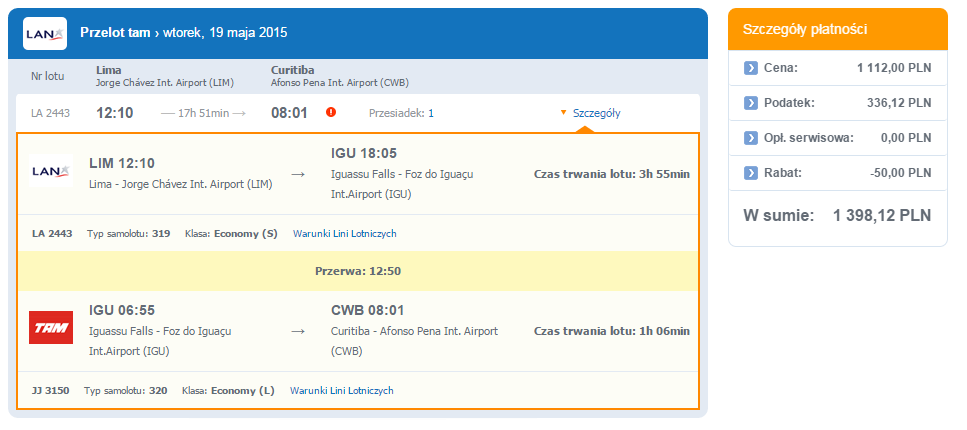
Task: Expand the Cena price arrow icon
Action: click(750, 68)
